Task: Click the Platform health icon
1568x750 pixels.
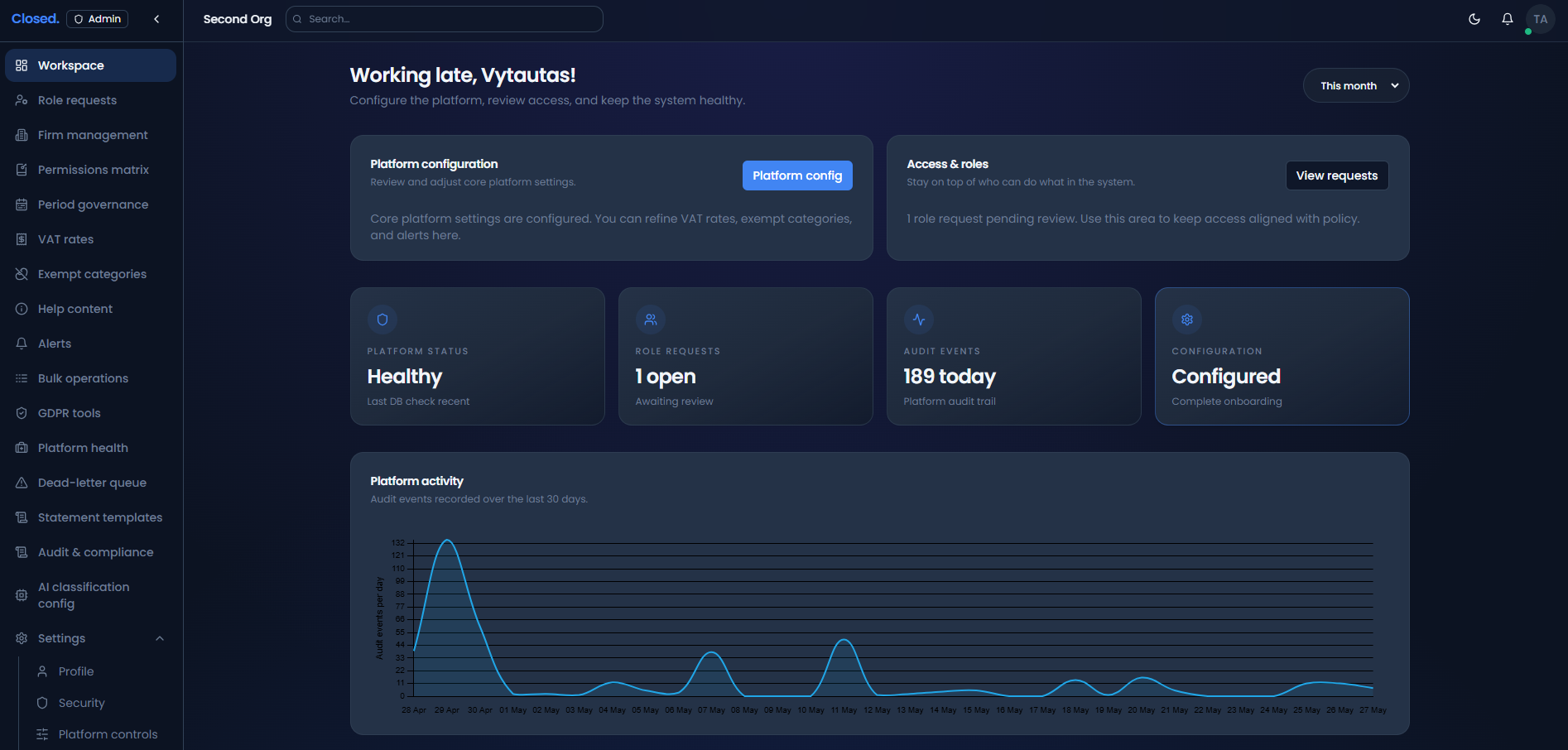Action: tap(22, 448)
